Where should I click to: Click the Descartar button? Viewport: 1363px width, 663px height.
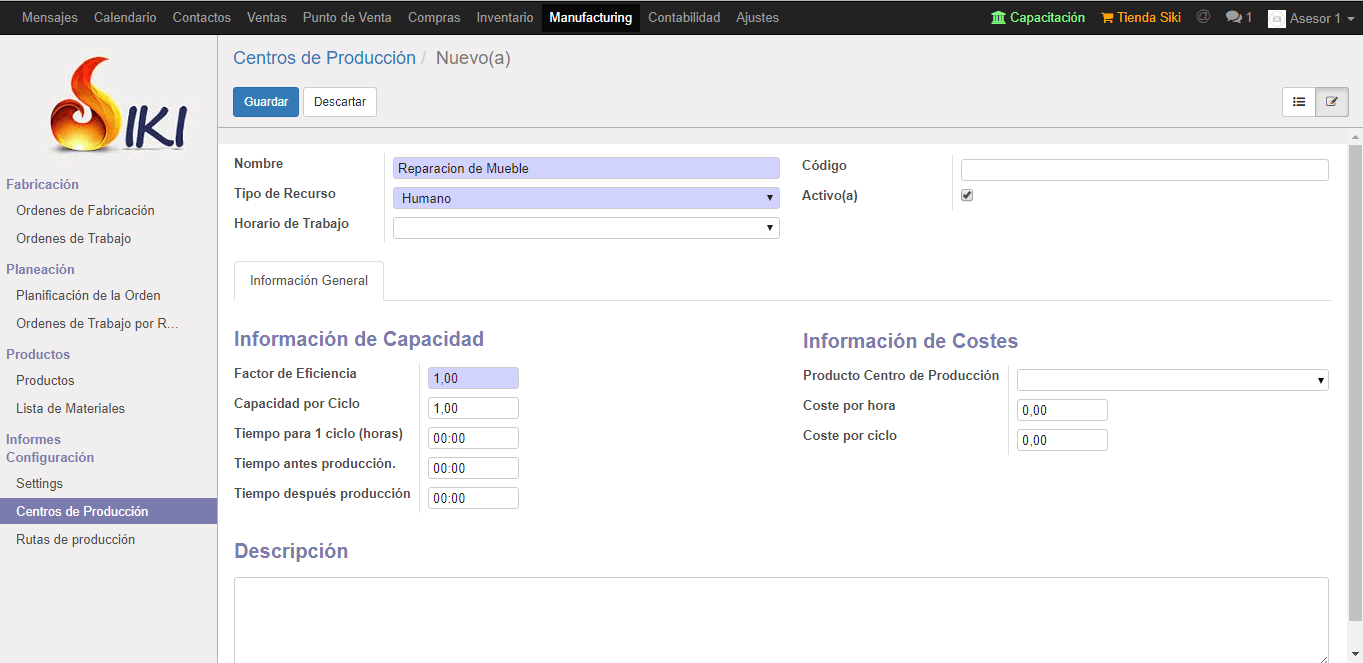(x=340, y=102)
